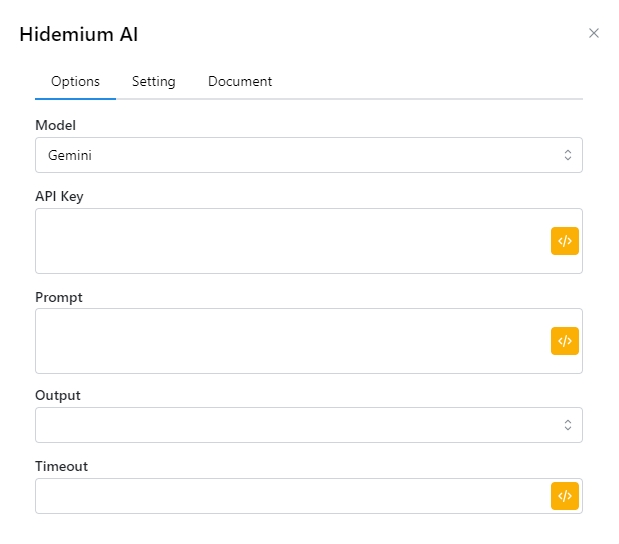Click the Model selector up-down arrows

click(x=568, y=155)
